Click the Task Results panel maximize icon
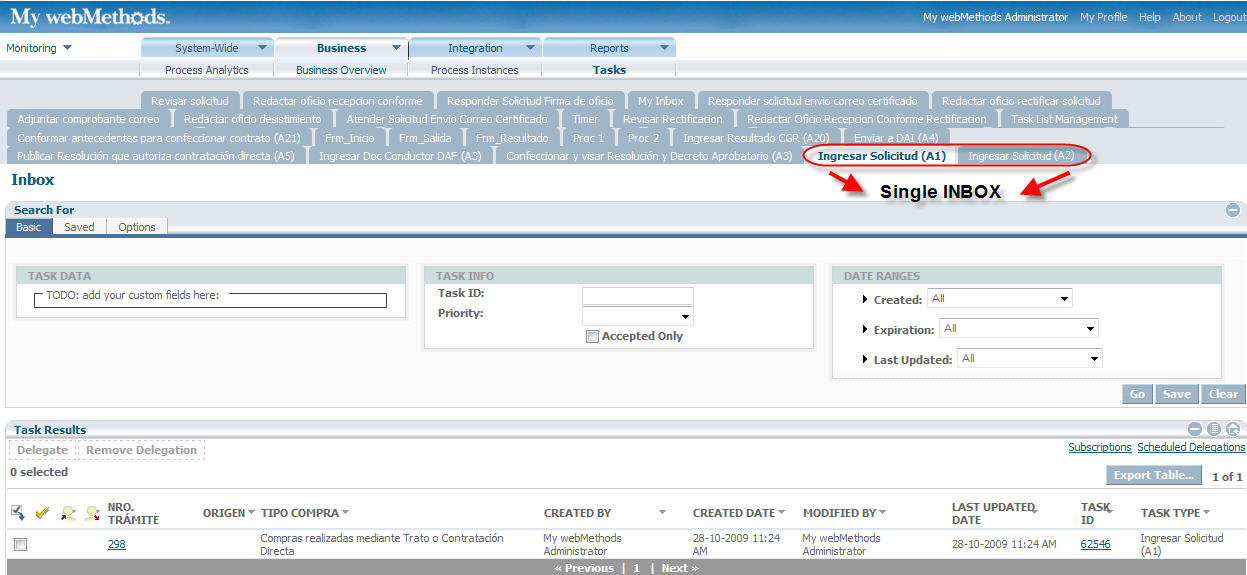 tap(1233, 429)
